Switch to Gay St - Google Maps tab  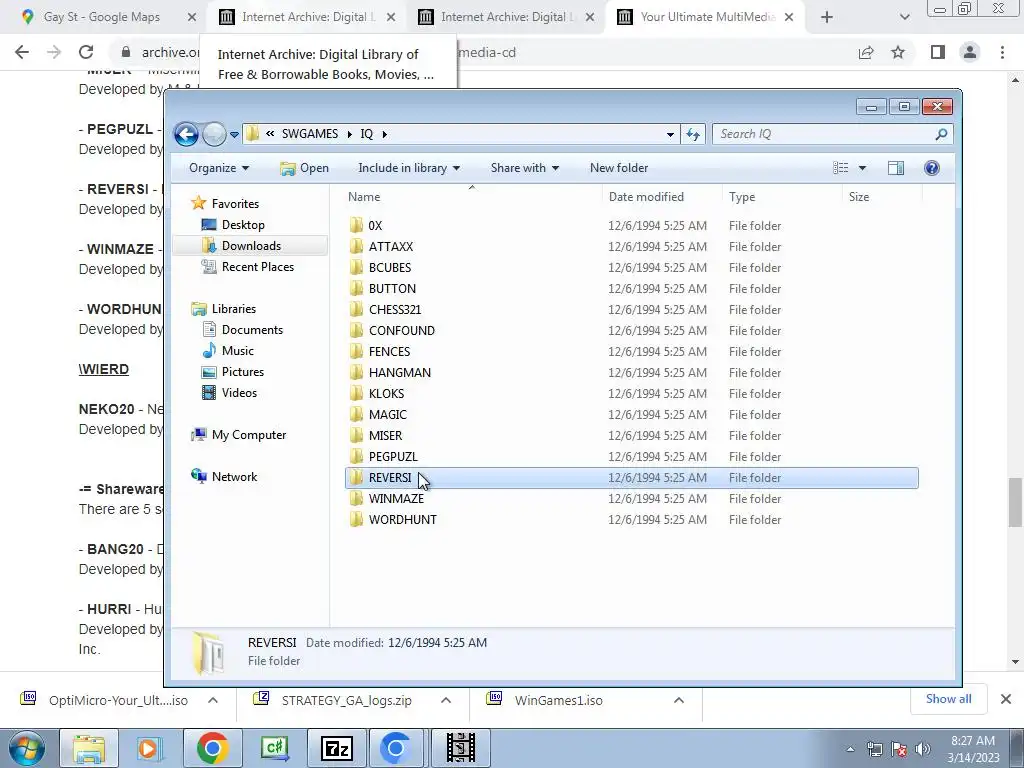pos(101,17)
